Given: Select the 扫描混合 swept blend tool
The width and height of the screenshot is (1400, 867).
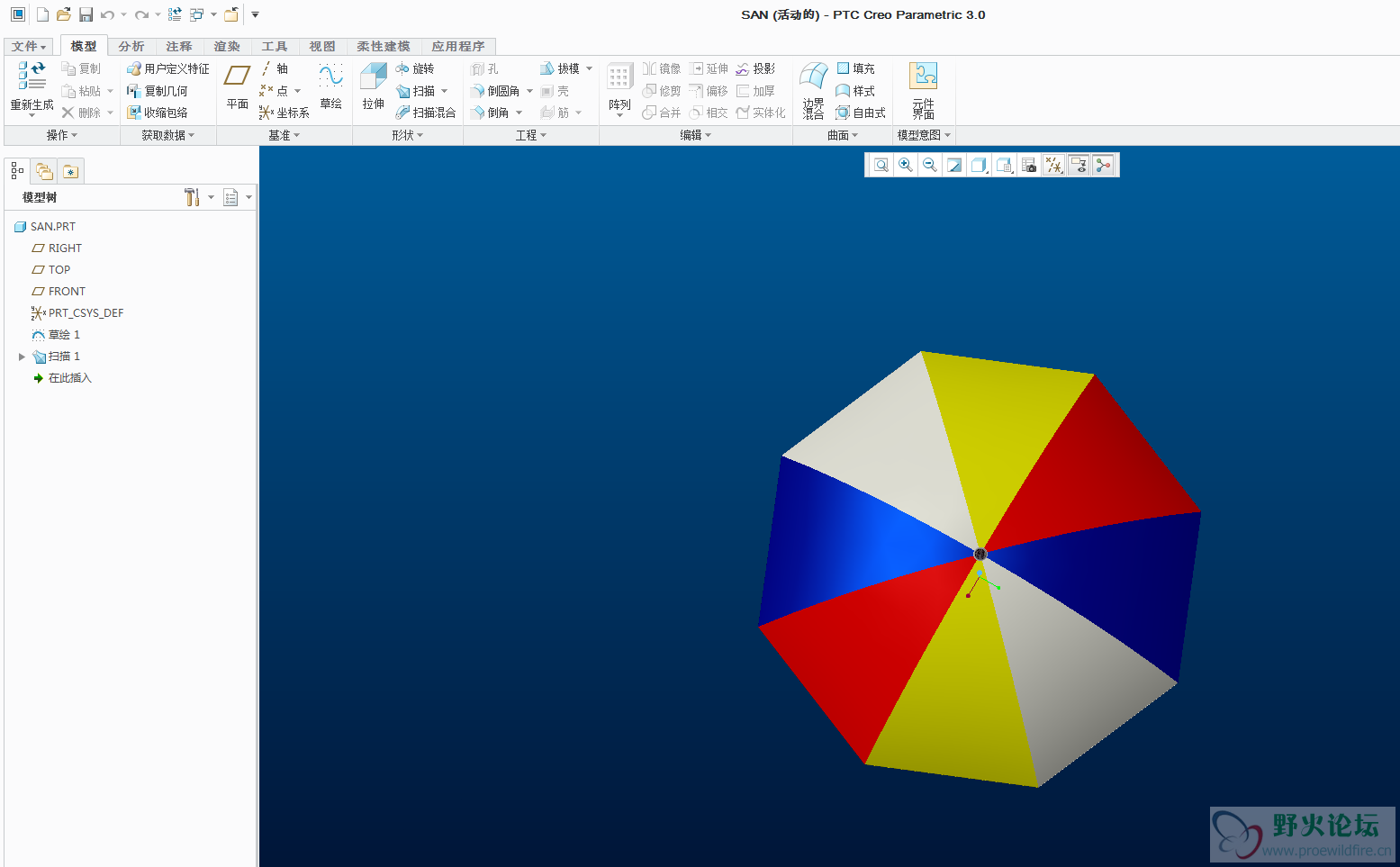Looking at the screenshot, I should 426,113.
